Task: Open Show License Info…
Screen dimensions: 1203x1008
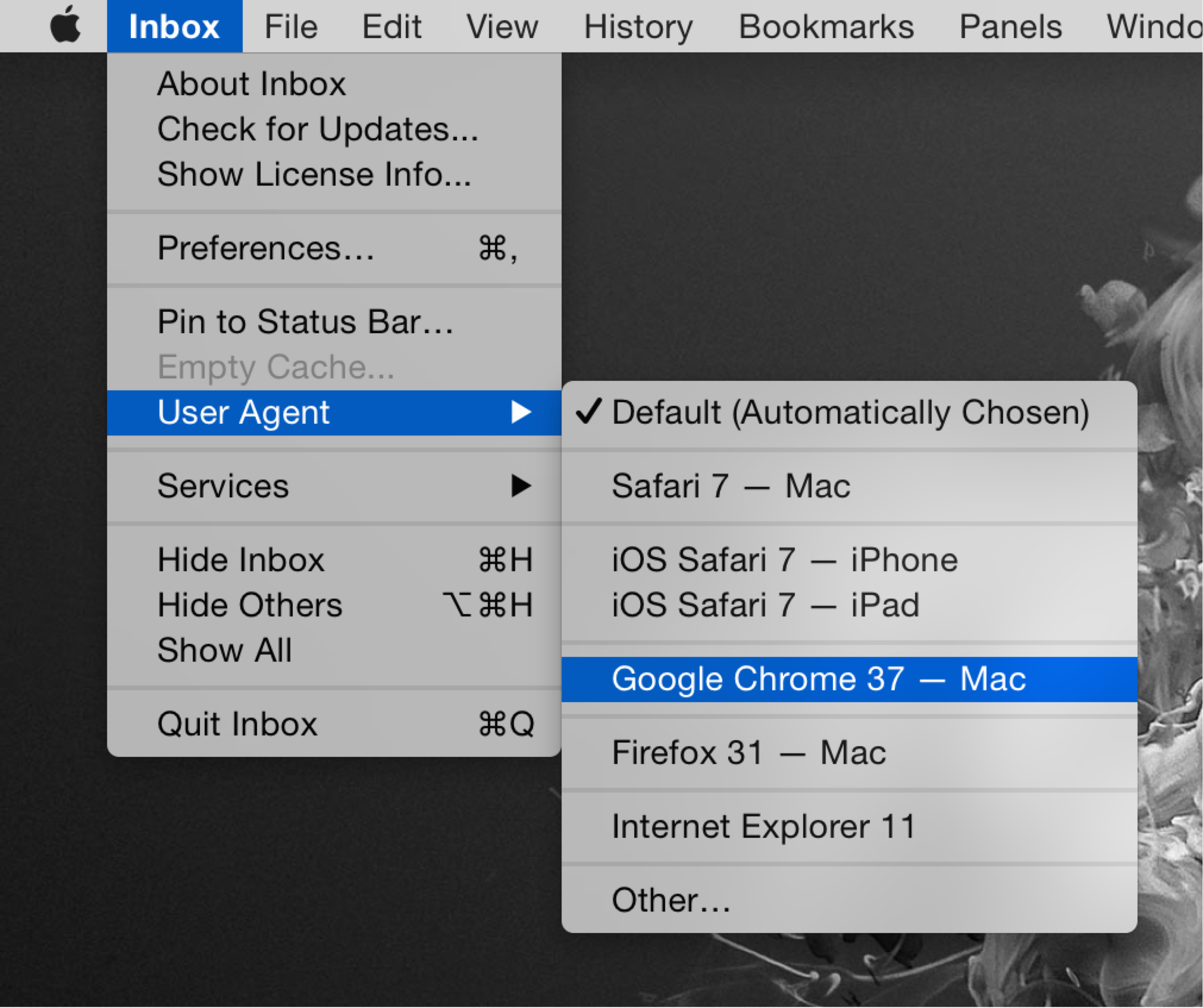Action: 314,174
